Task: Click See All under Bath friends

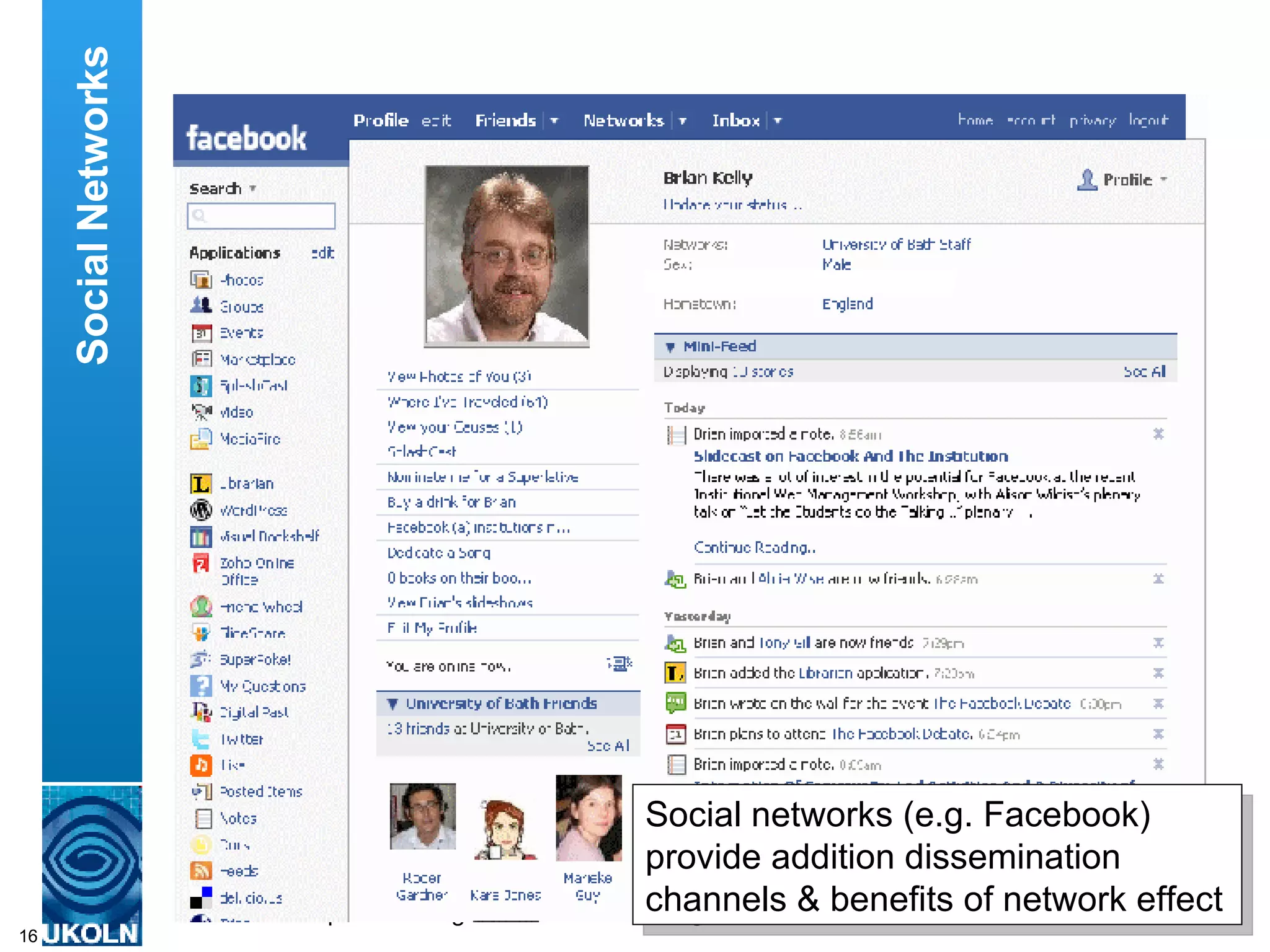Action: (x=608, y=746)
